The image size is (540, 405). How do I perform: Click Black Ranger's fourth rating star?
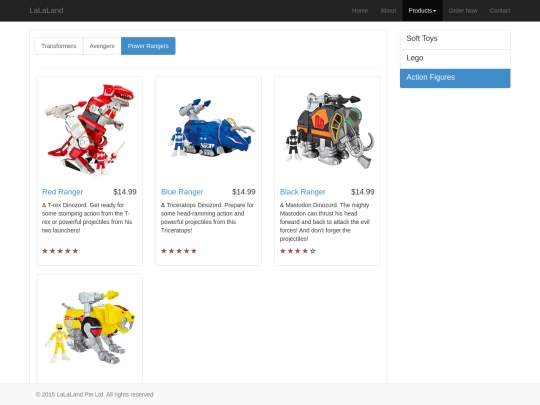click(305, 251)
